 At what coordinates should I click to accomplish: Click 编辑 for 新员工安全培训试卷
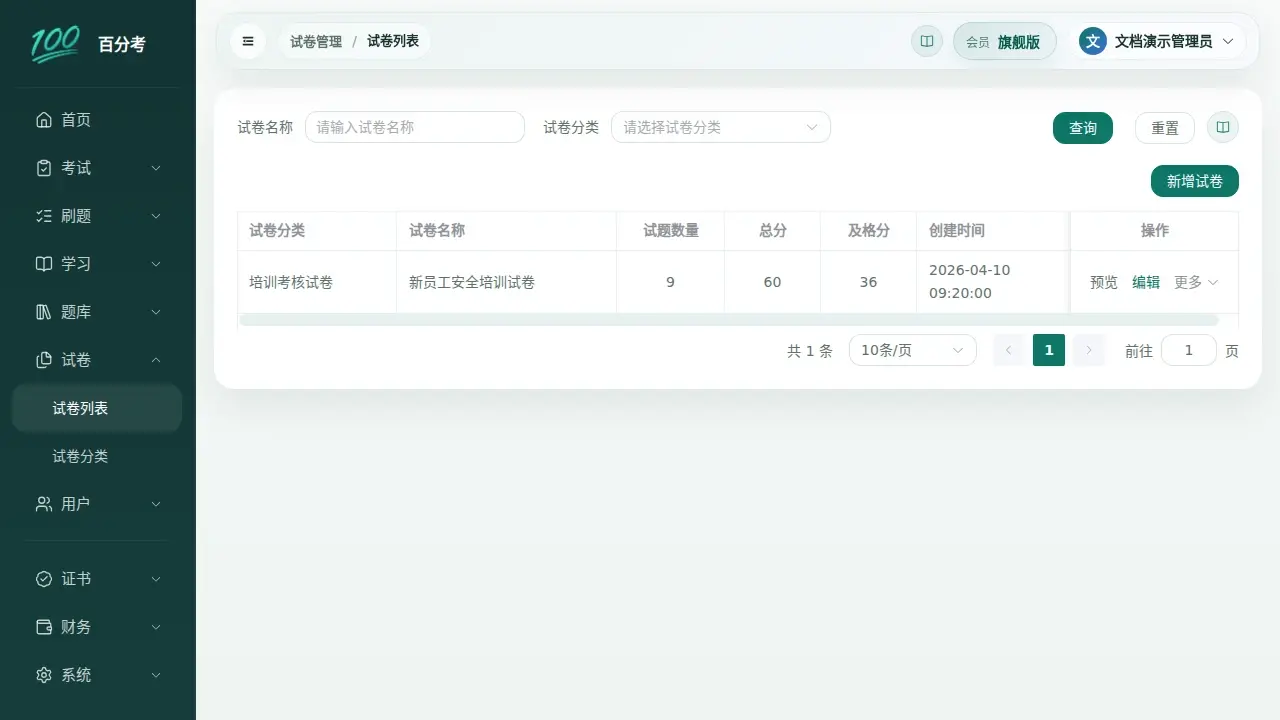click(1146, 282)
